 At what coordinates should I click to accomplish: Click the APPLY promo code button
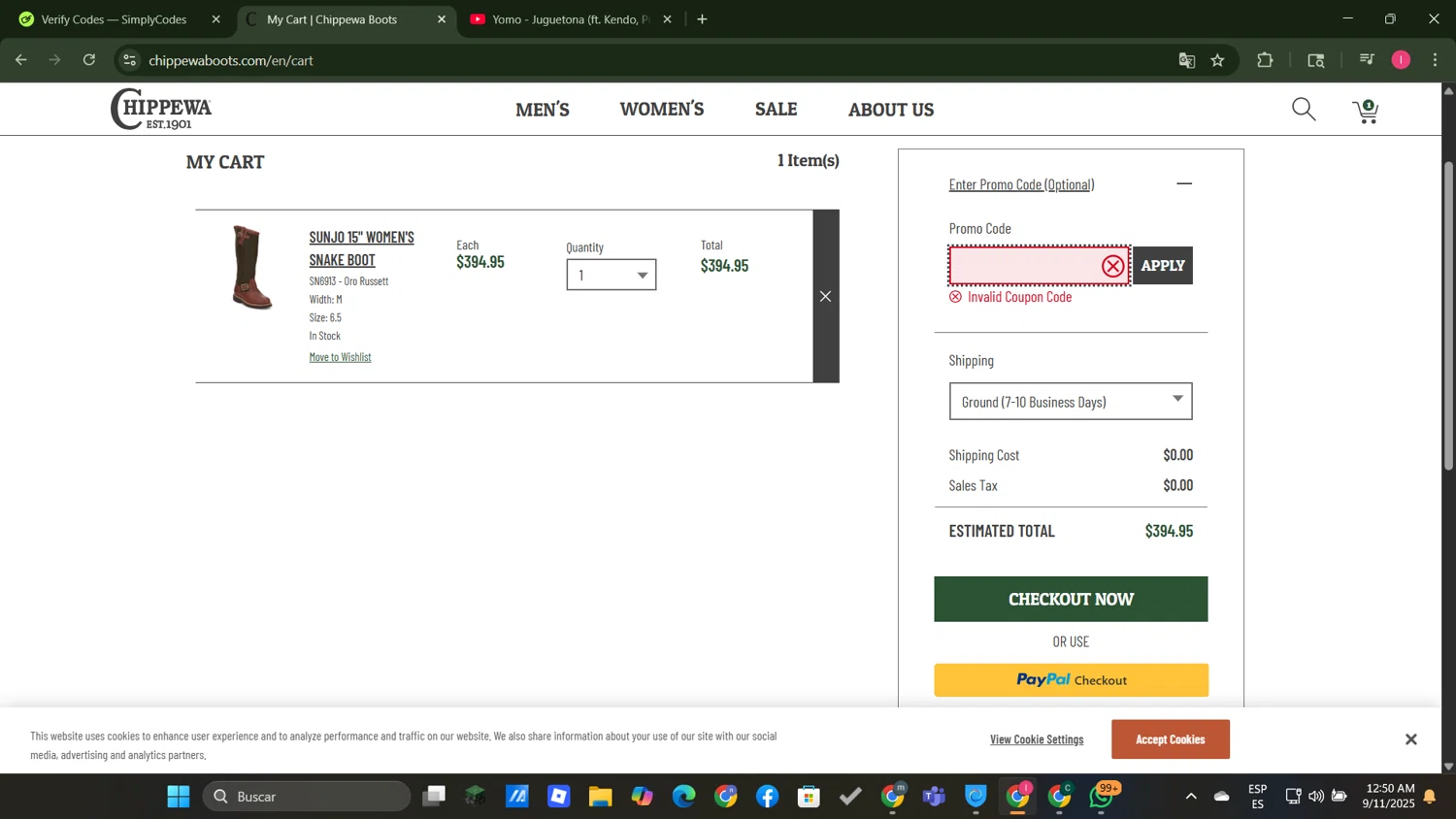click(1163, 266)
